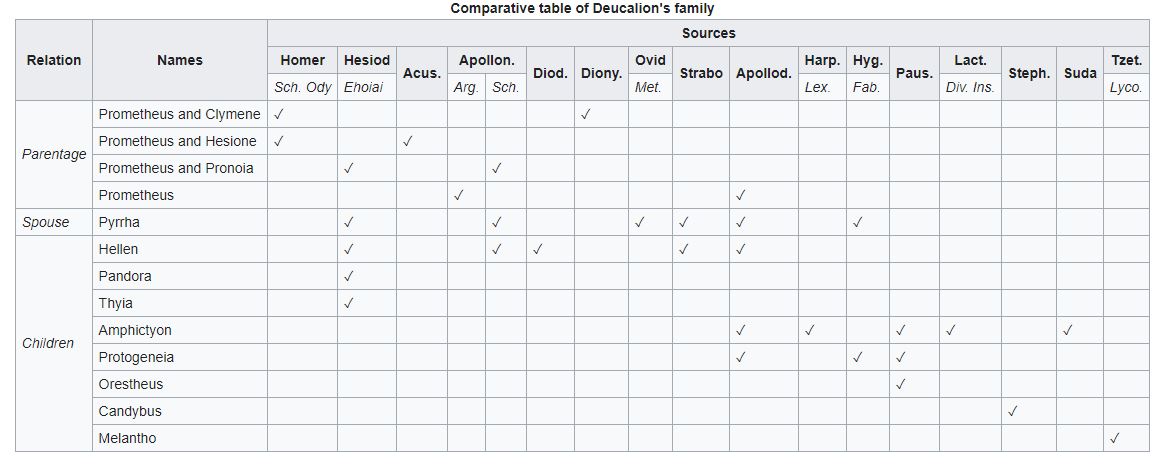Image resolution: width=1164 pixels, height=464 pixels.
Task: Click the checkmark in the Candybus row
Action: coord(1013,411)
